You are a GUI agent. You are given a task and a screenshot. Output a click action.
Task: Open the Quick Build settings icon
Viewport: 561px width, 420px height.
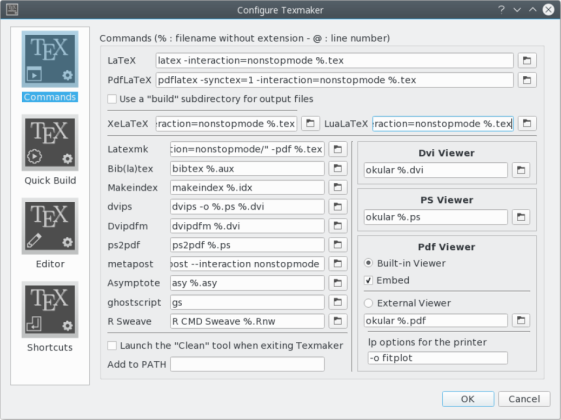(50, 142)
